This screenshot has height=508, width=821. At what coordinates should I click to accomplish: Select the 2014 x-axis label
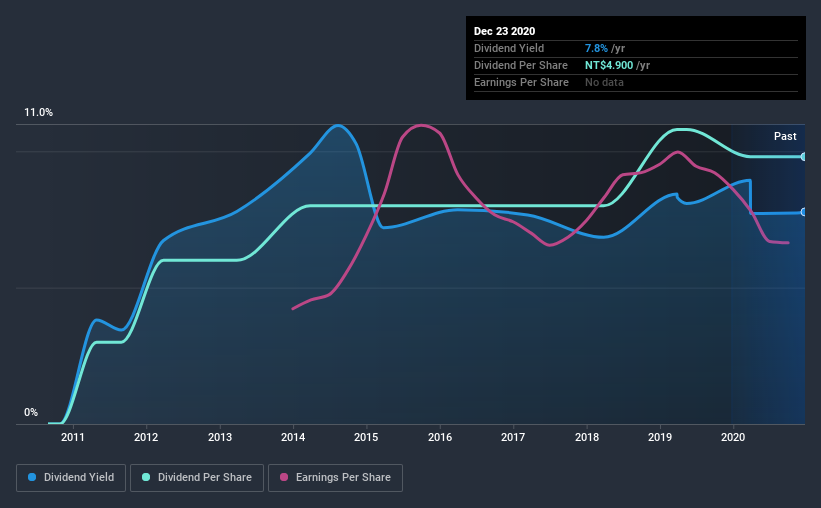point(293,437)
